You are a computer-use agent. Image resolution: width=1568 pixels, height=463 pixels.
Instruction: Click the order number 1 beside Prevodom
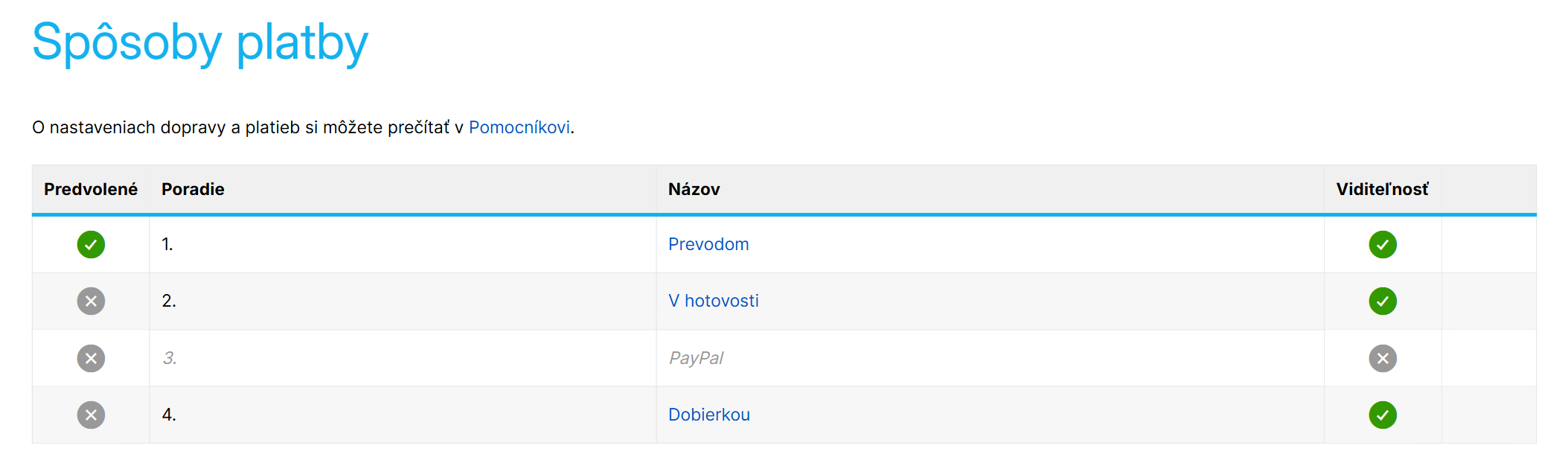coord(168,244)
